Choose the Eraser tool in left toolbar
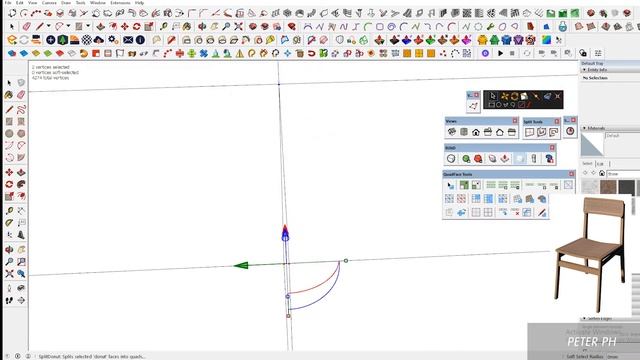 tap(21, 95)
